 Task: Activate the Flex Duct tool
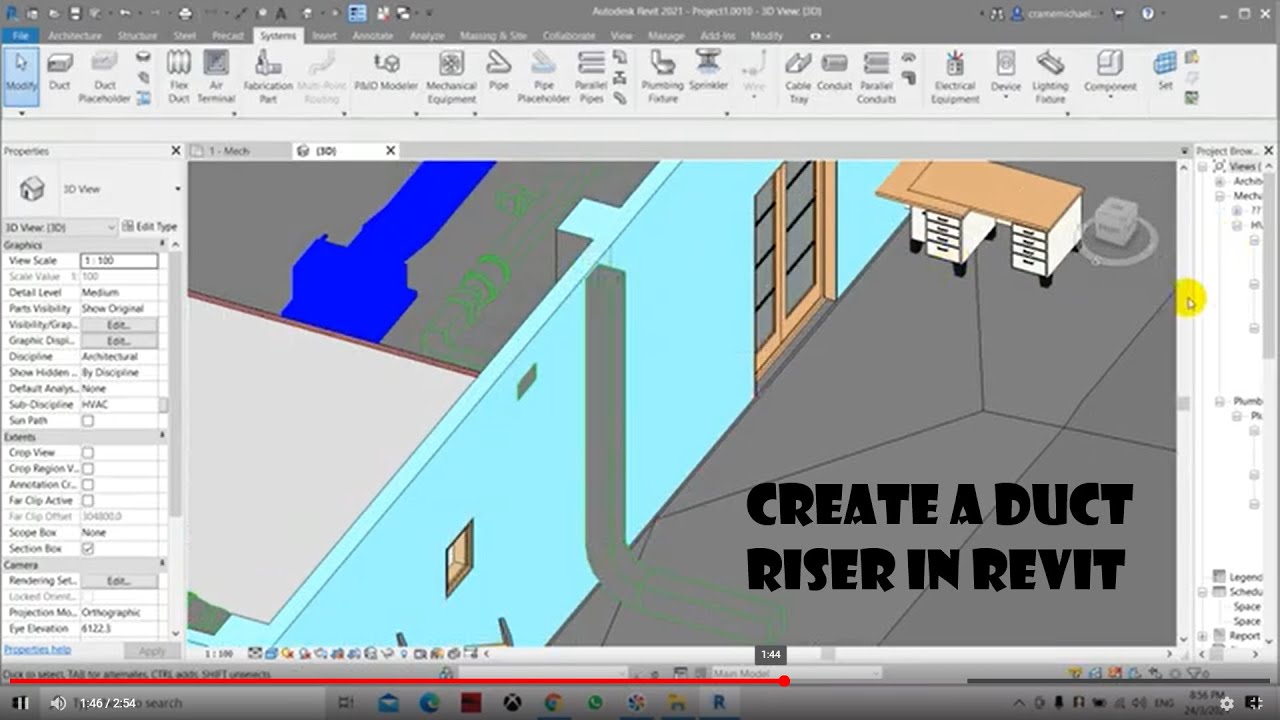tap(179, 78)
